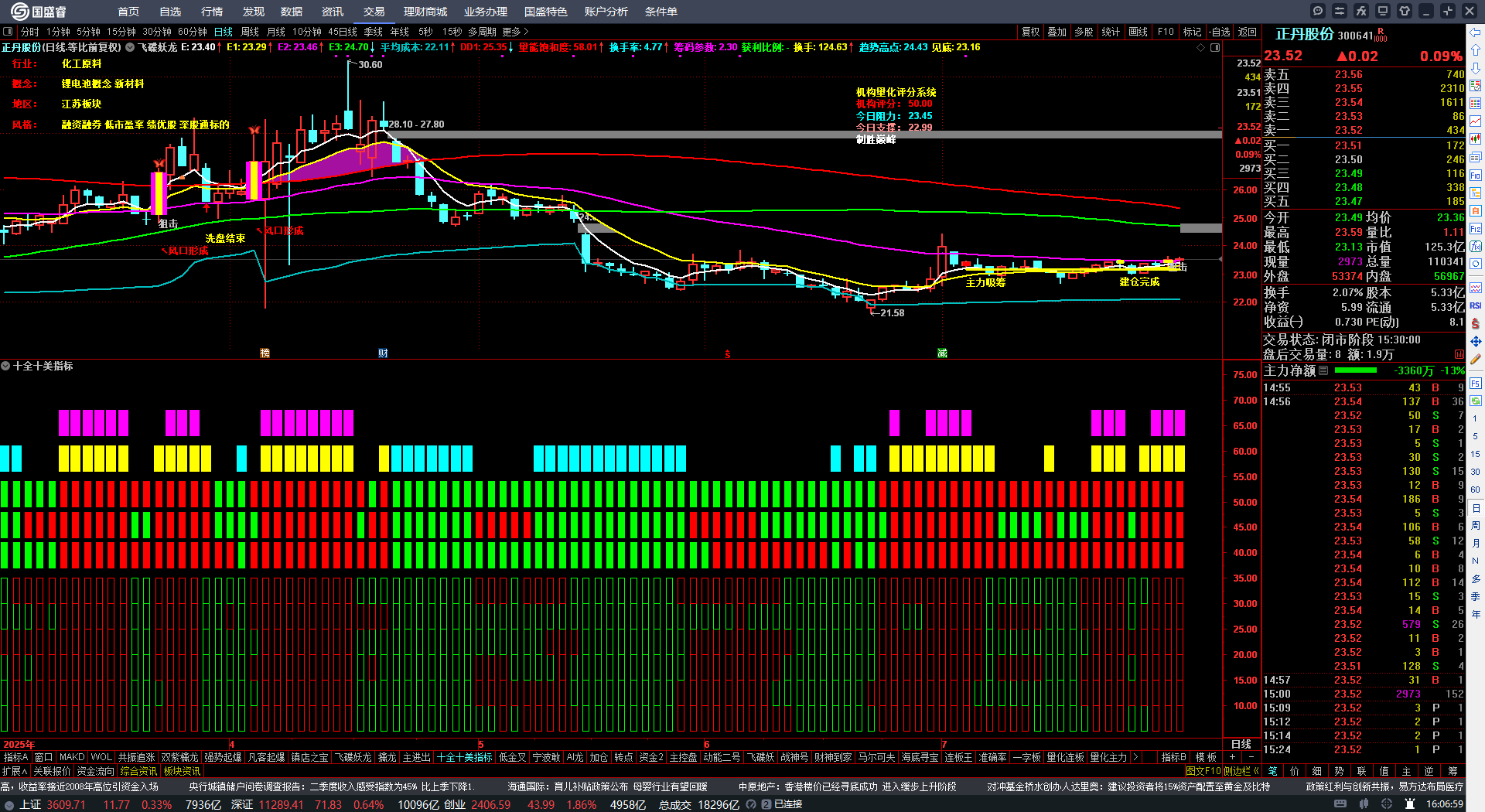Click the 主力净额 detail list icon
The image size is (1485, 812).
coord(1323,370)
